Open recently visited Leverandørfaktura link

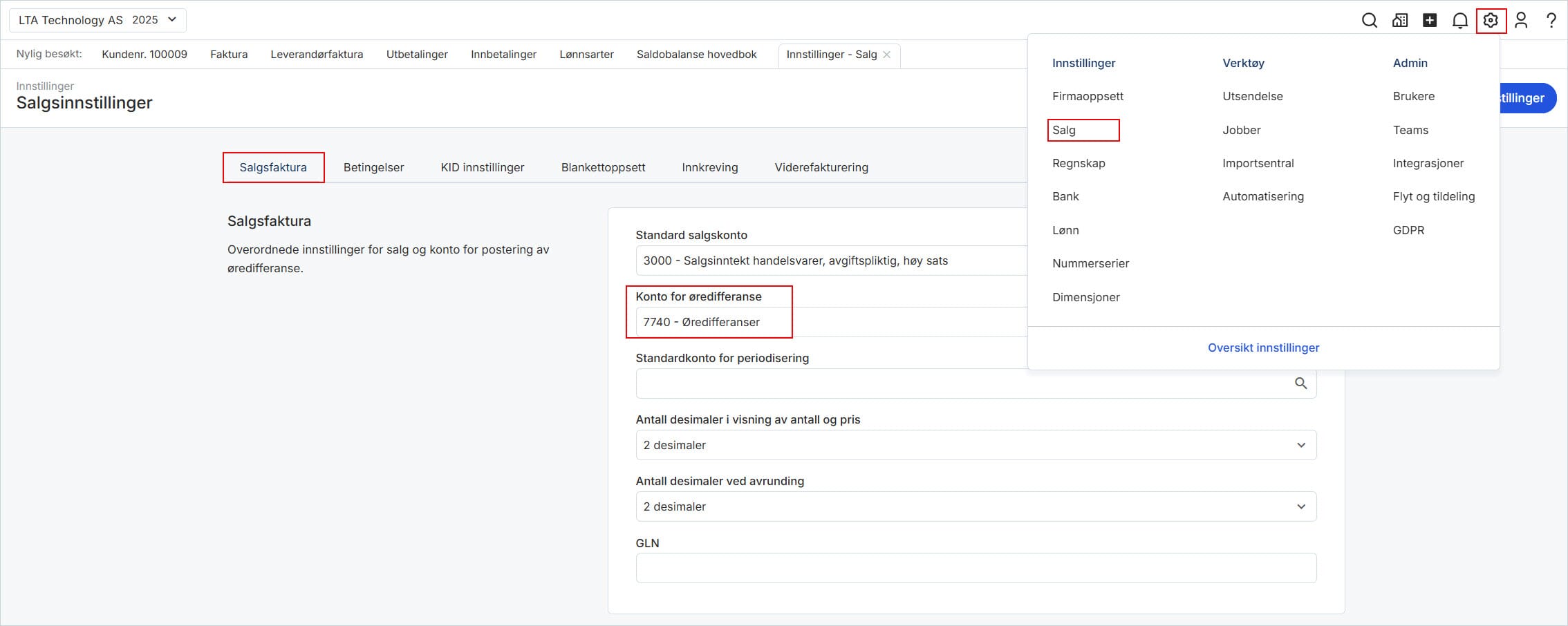tap(317, 55)
